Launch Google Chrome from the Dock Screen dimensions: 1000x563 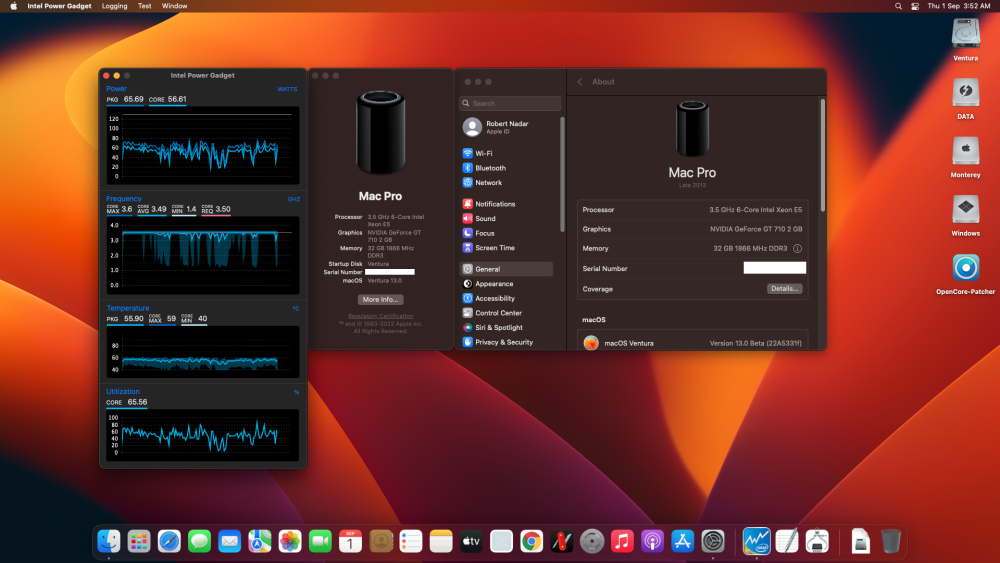(x=531, y=541)
